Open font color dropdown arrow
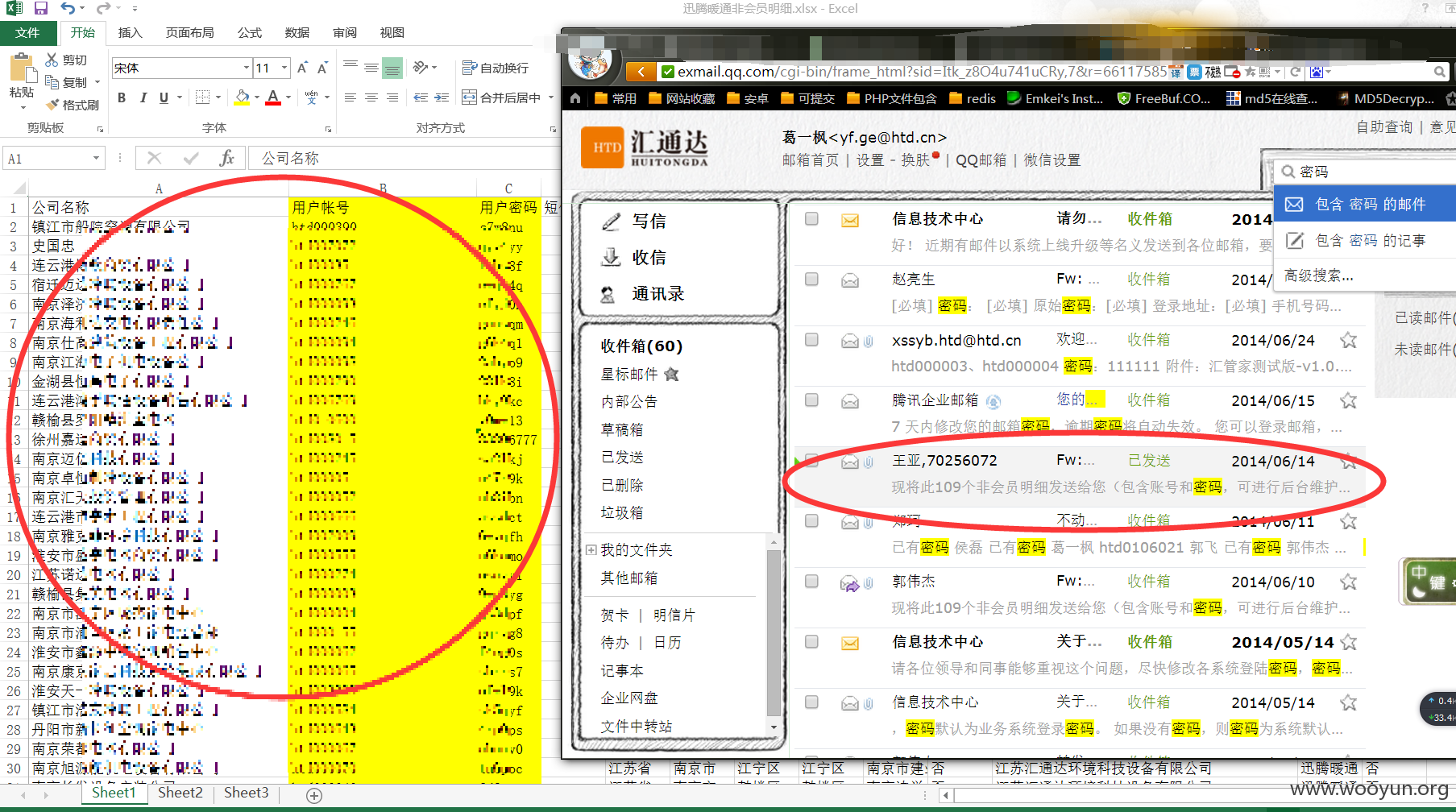Image resolution: width=1456 pixels, height=812 pixels. (x=290, y=97)
